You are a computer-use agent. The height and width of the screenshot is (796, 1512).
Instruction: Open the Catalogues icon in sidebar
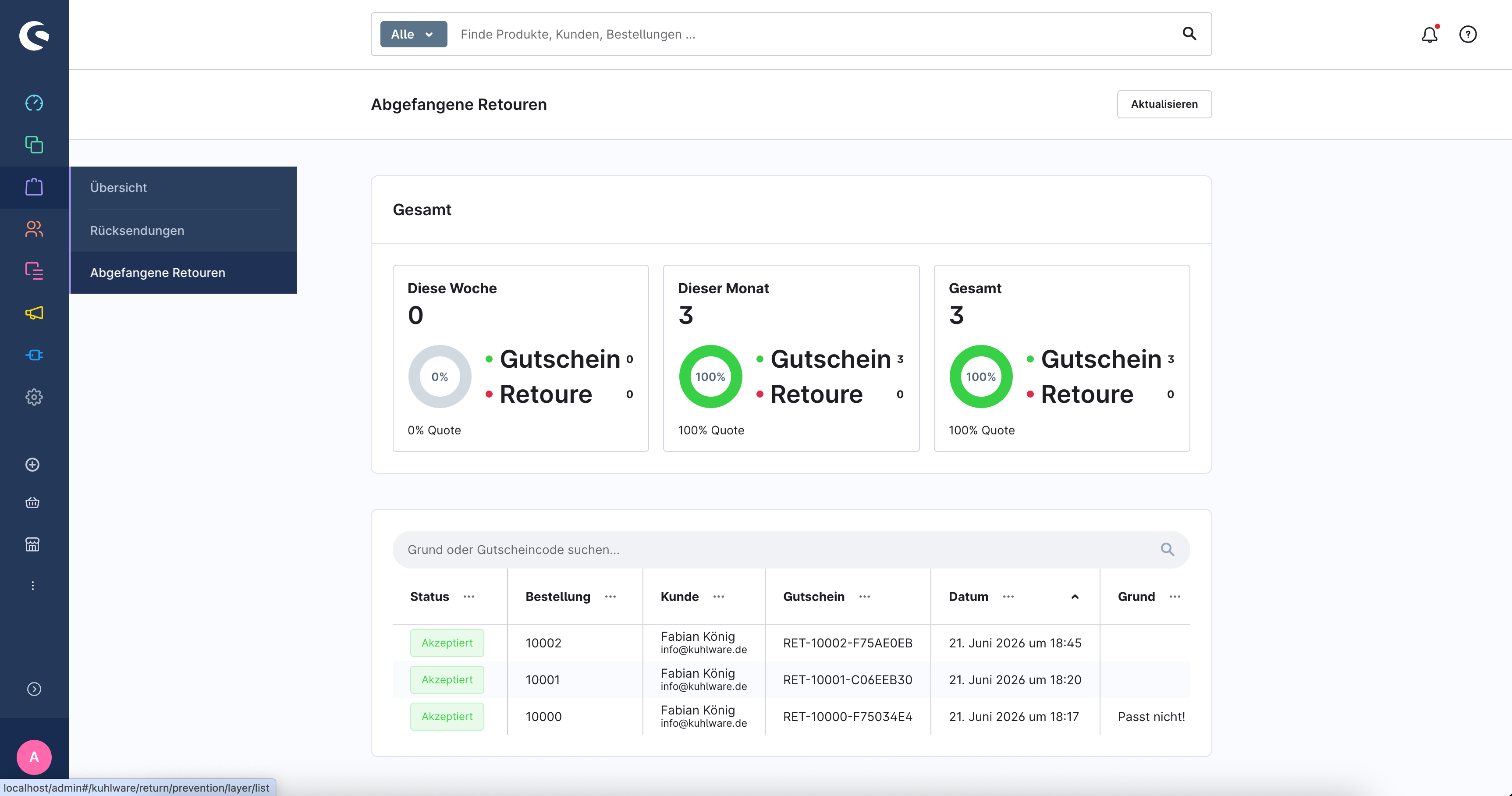[x=34, y=144]
